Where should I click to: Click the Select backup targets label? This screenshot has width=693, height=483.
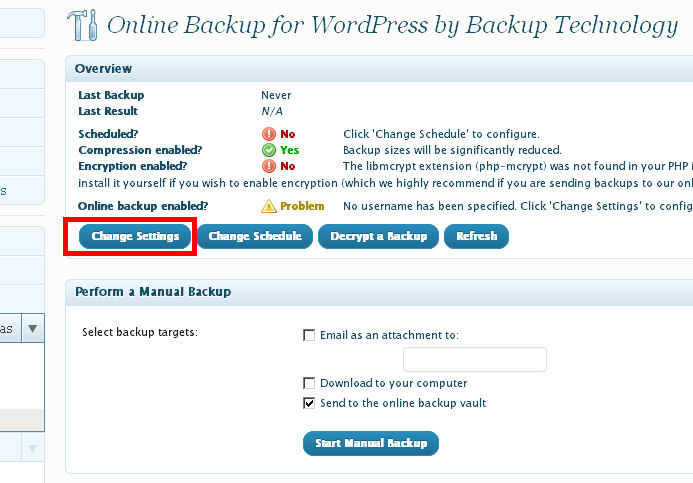(139, 332)
